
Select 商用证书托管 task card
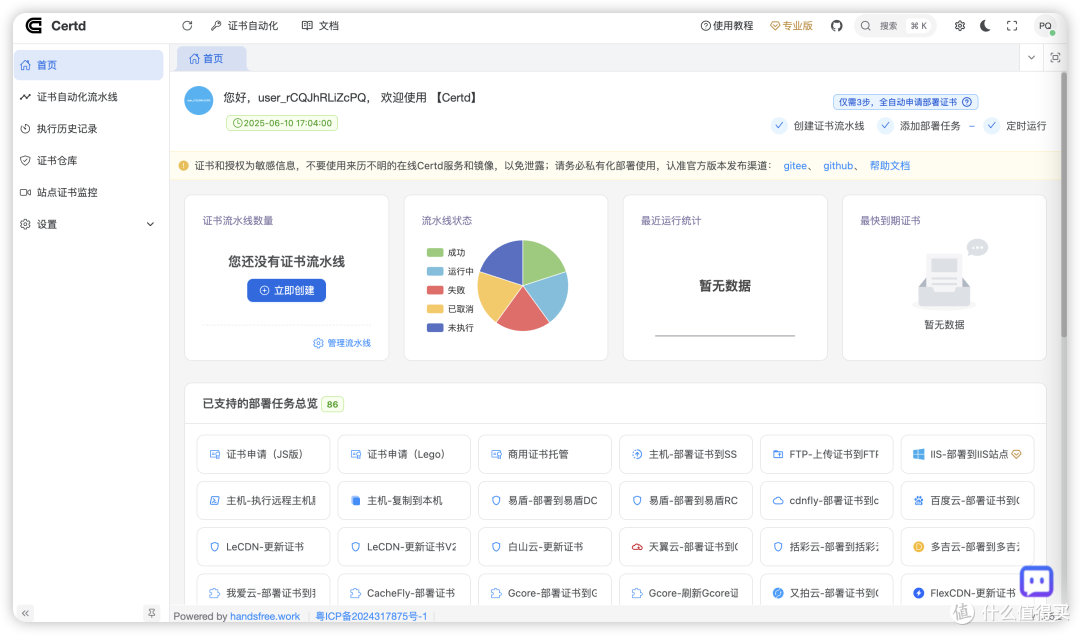pyautogui.click(x=545, y=454)
